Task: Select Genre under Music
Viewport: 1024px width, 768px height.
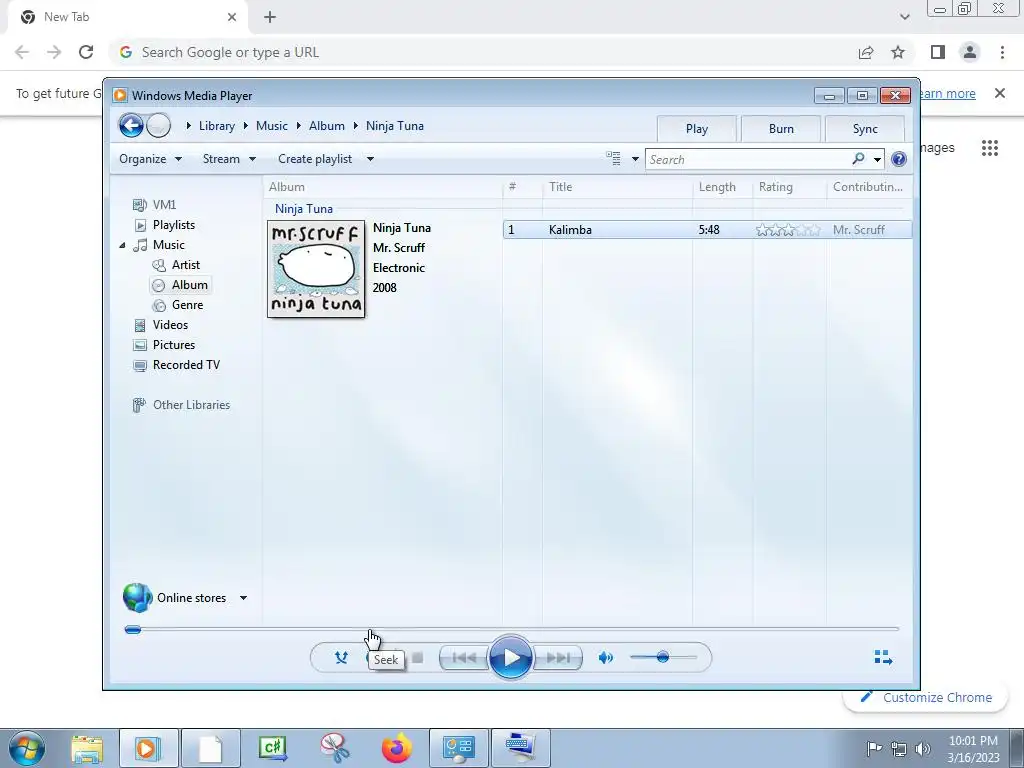Action: pos(187,305)
